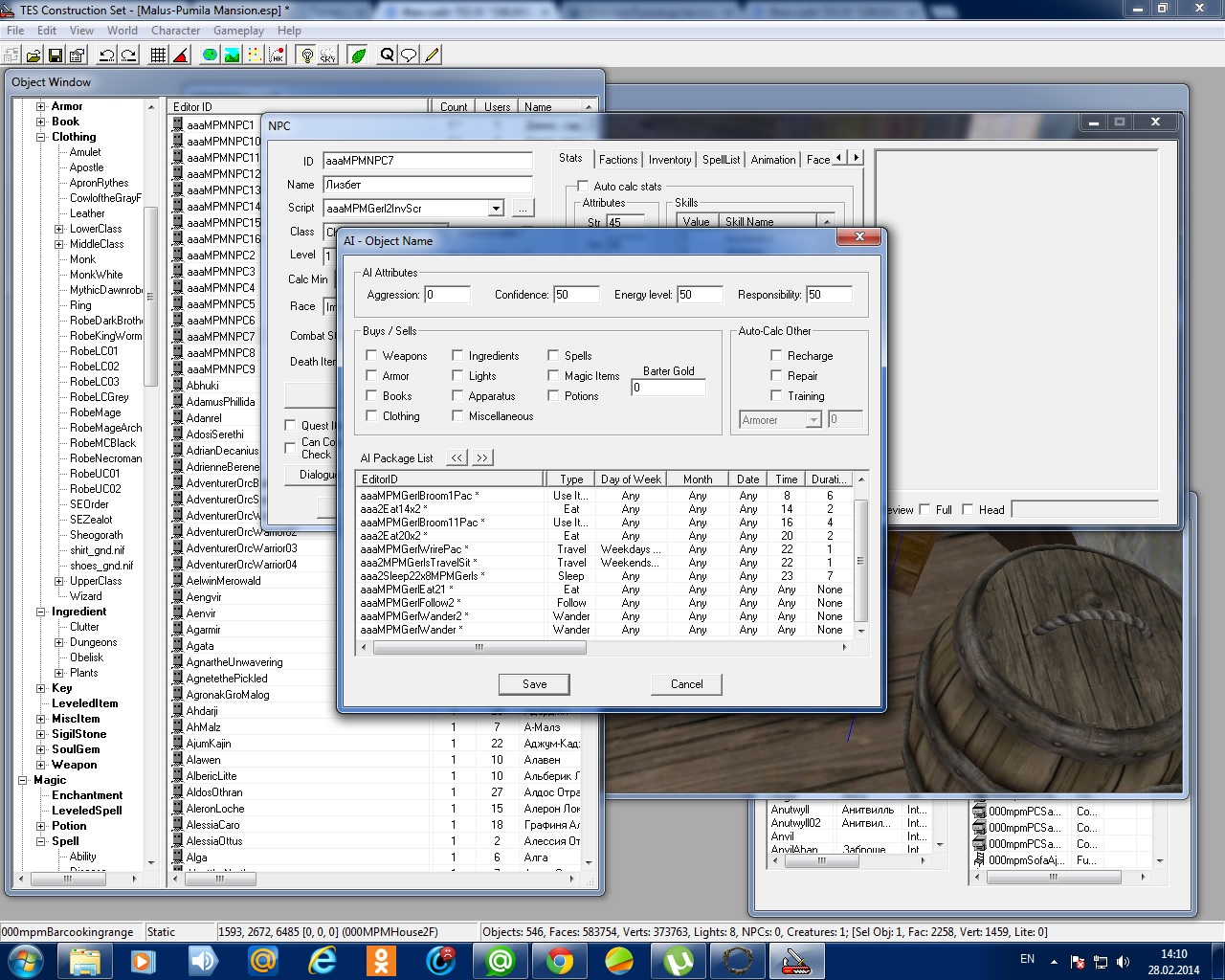Enable the Armor buy/sell checkbox
The width and height of the screenshot is (1225, 980).
pyautogui.click(x=371, y=375)
